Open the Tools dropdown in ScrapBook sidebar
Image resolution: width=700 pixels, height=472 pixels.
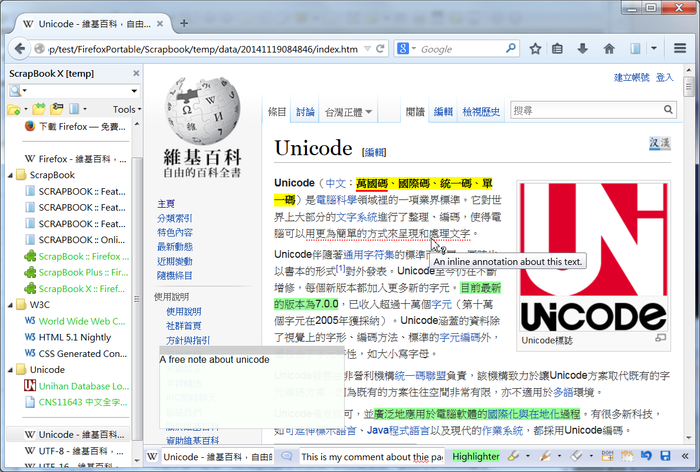click(x=127, y=109)
